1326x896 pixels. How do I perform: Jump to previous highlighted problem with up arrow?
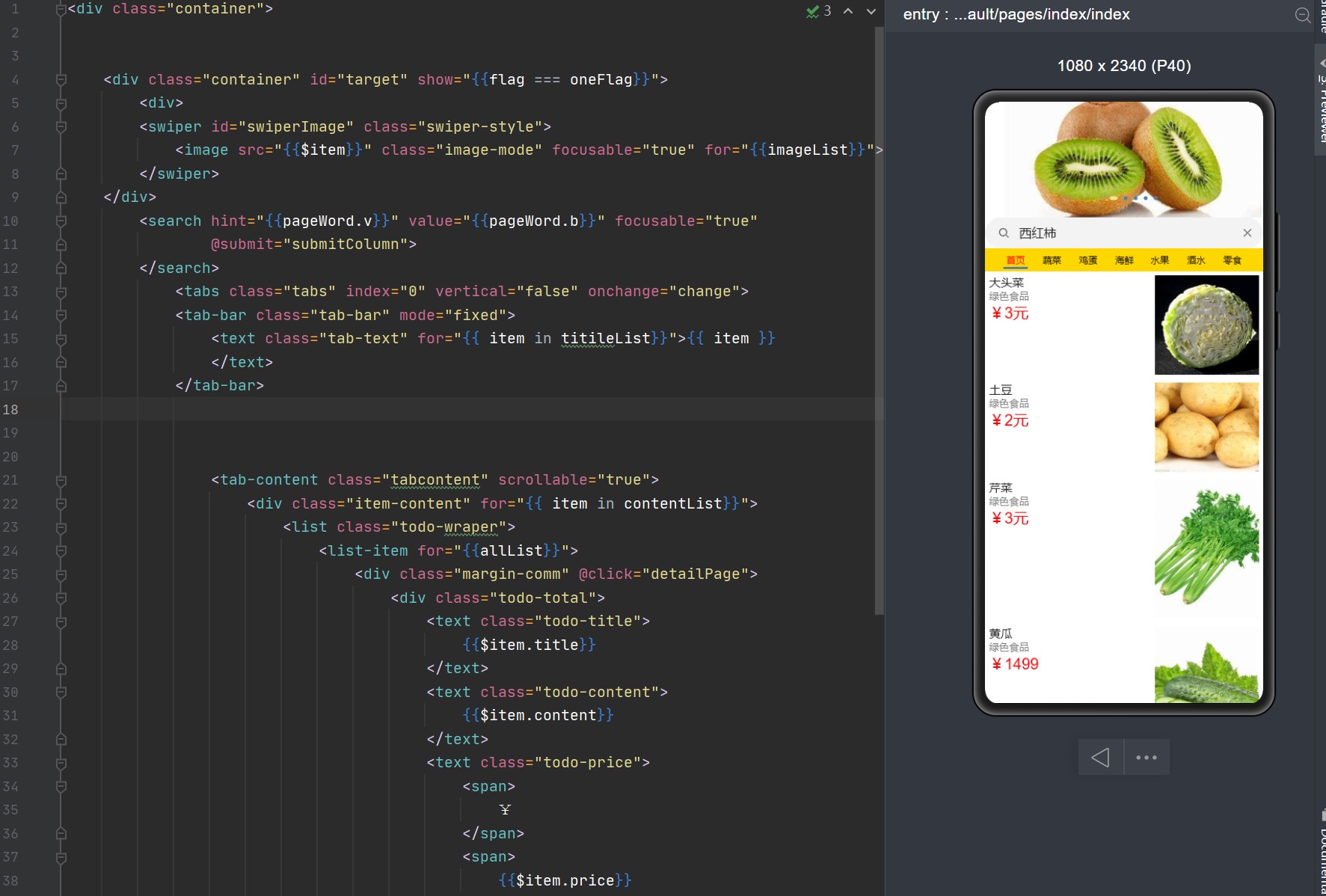click(x=848, y=11)
